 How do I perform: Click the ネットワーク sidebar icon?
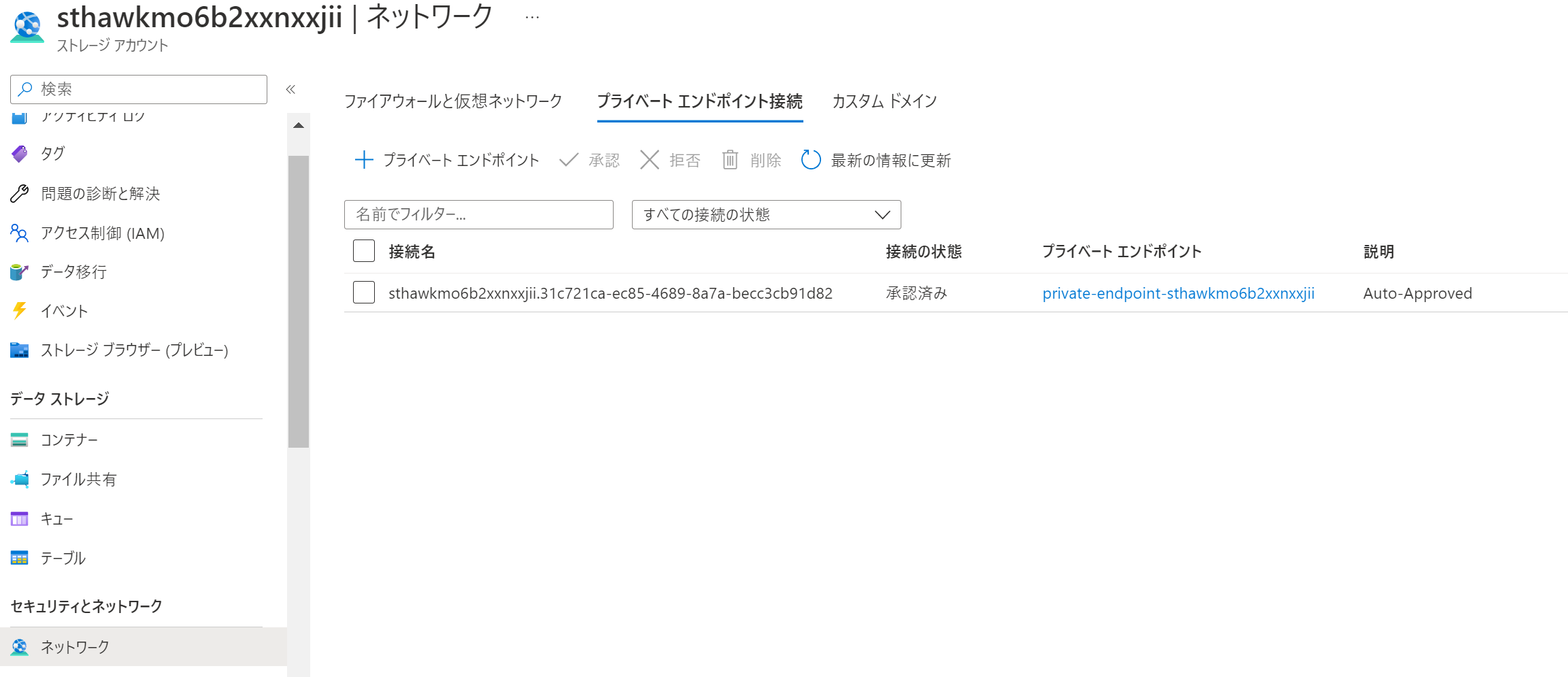click(x=20, y=647)
